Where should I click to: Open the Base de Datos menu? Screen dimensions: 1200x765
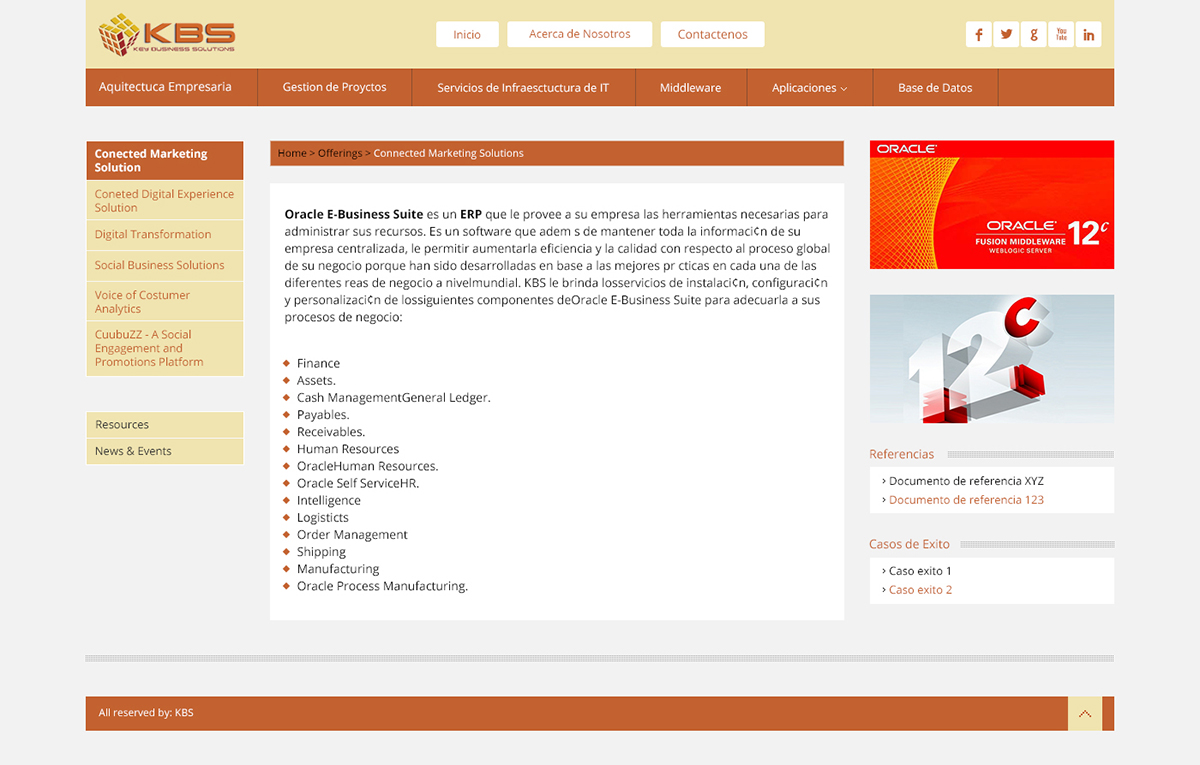[935, 87]
